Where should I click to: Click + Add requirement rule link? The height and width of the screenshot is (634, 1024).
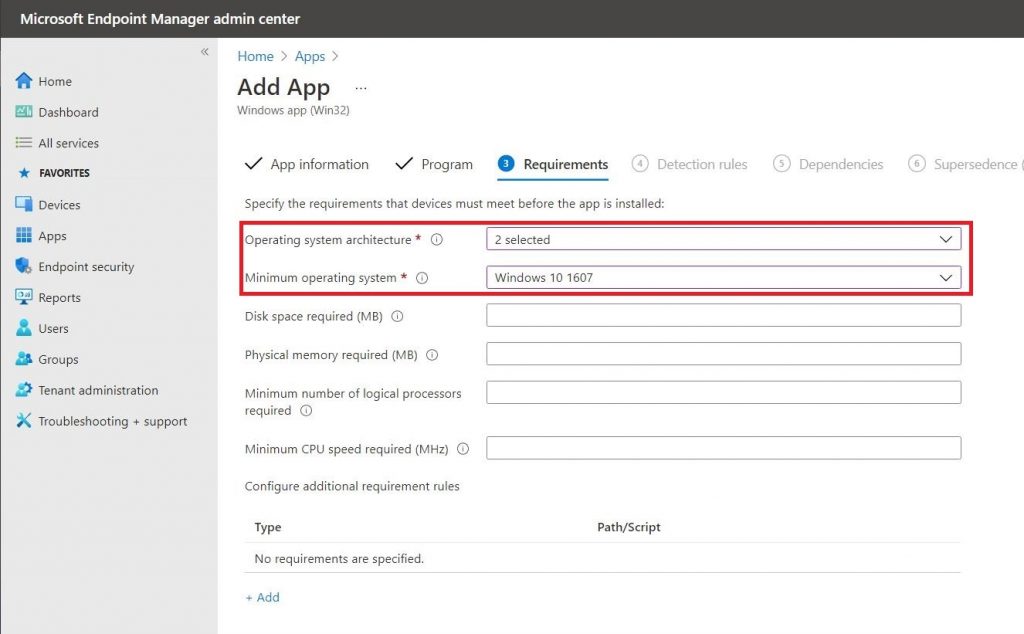point(263,597)
